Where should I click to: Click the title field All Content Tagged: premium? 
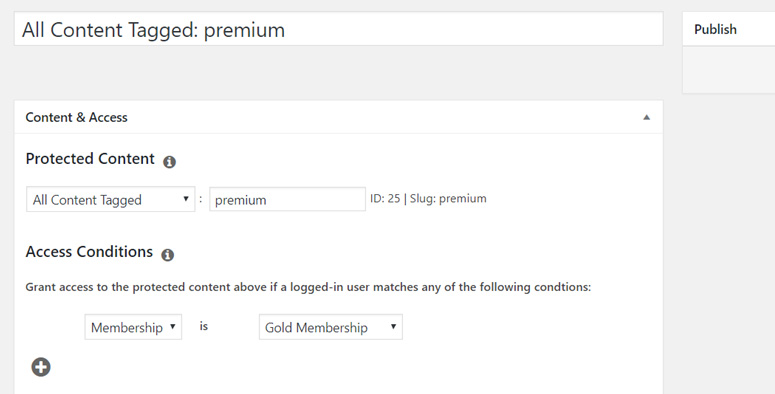click(339, 29)
